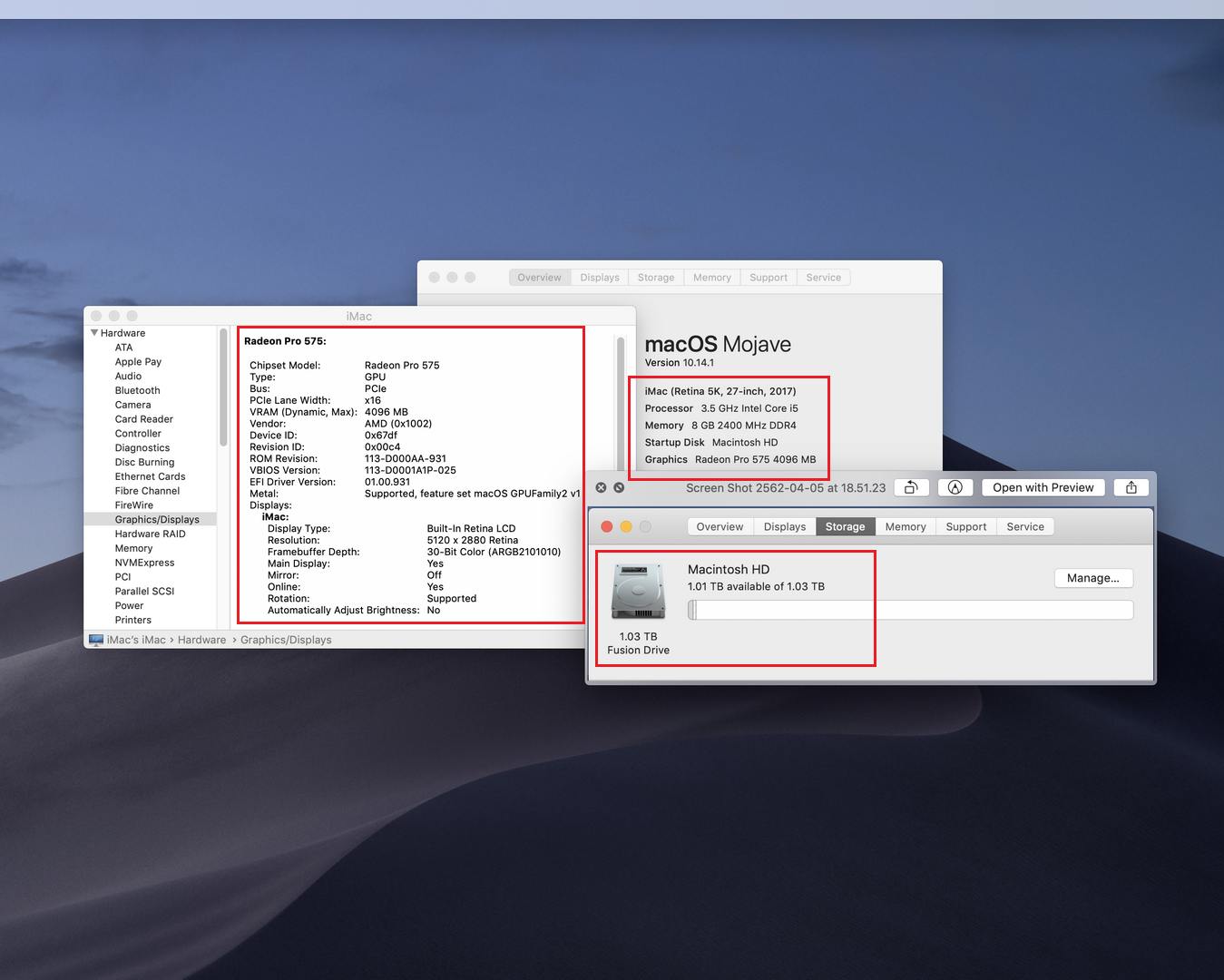Viewport: 1224px width, 980px height.
Task: Open the Share menu in Quick Look
Action: click(1131, 488)
